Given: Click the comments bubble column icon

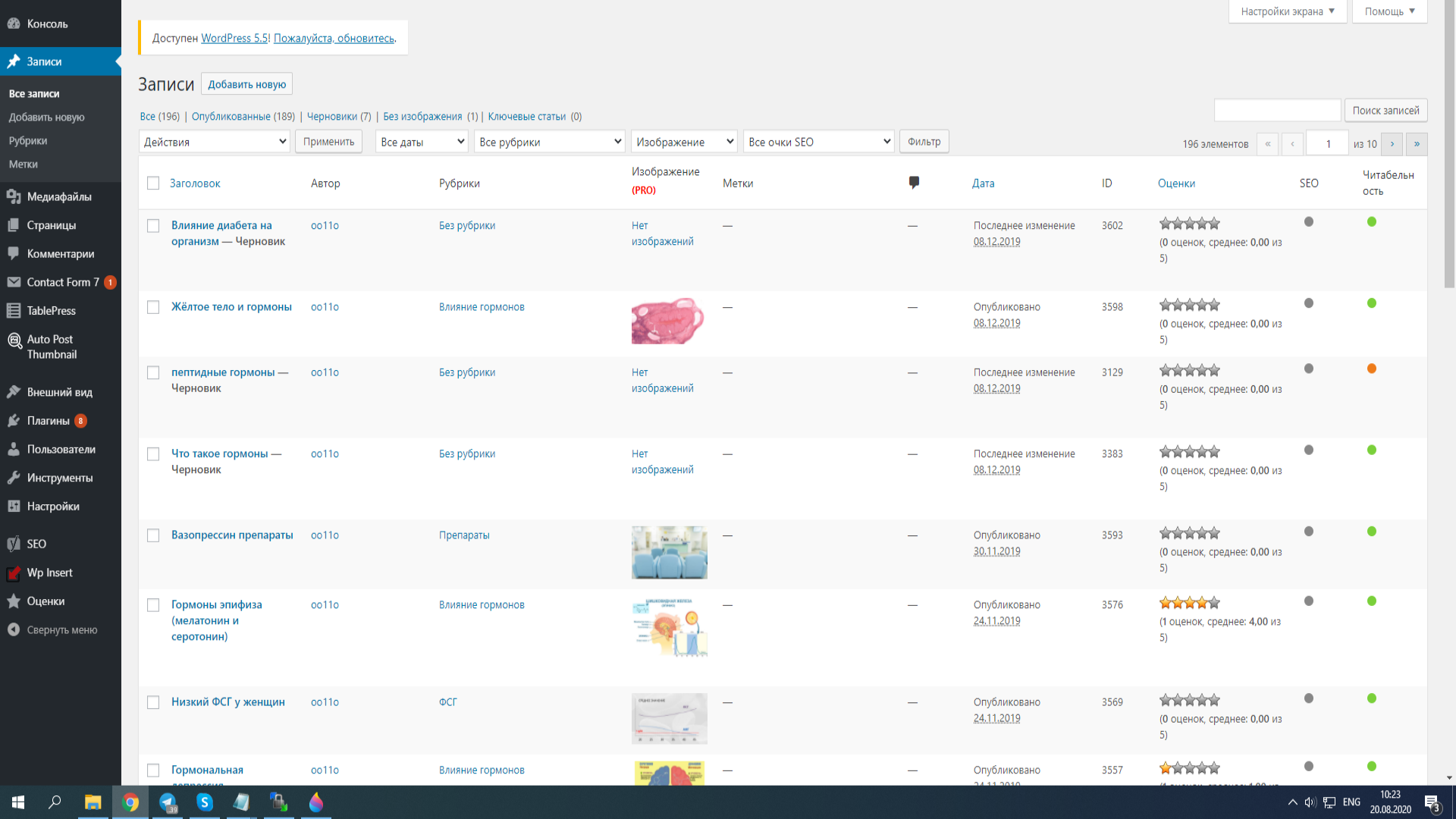Looking at the screenshot, I should [x=914, y=183].
